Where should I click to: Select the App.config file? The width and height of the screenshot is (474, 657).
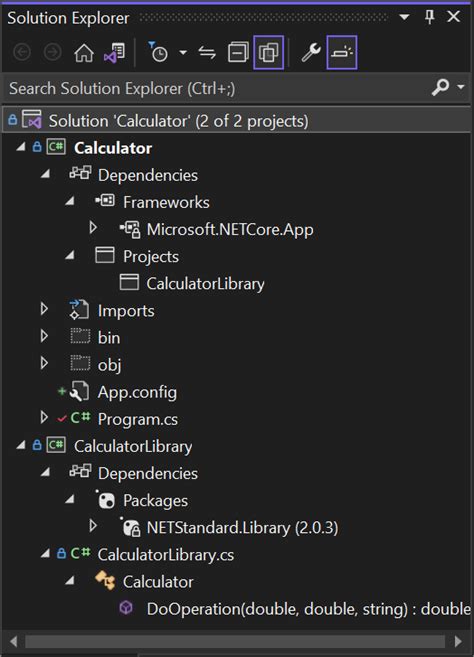pos(137,392)
